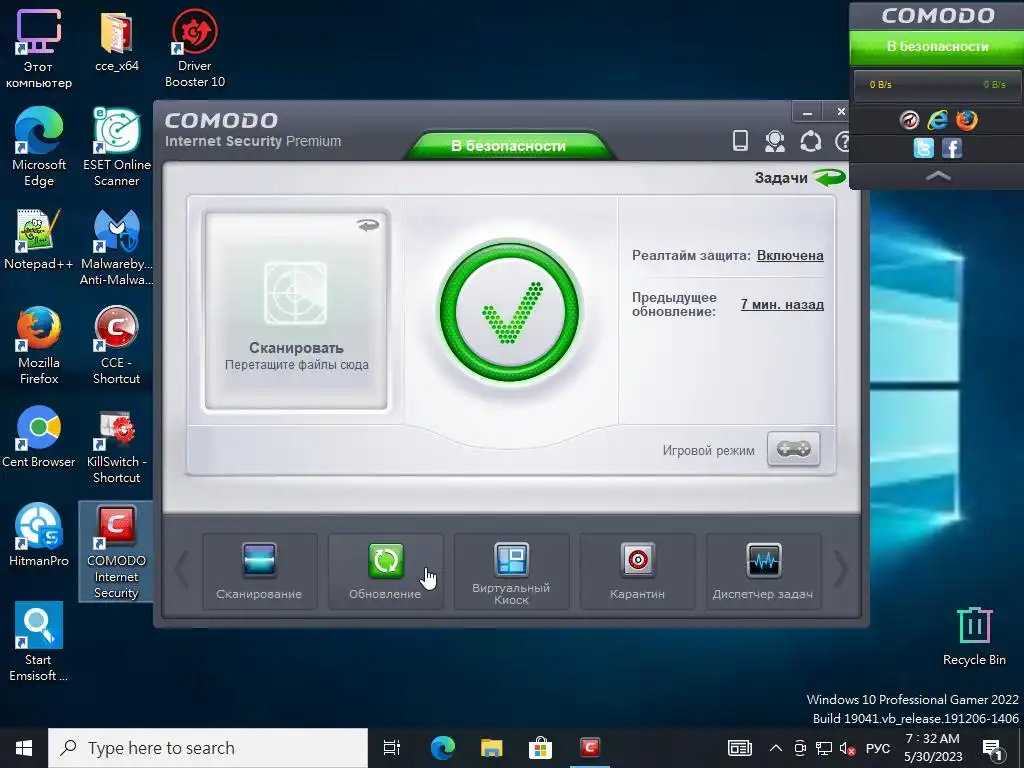Run the Обновление update task

385,571
